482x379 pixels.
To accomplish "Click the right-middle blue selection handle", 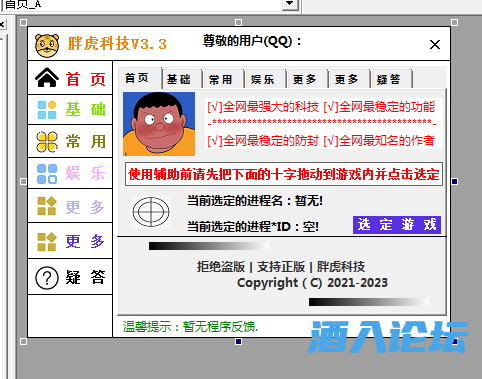I will [455, 181].
